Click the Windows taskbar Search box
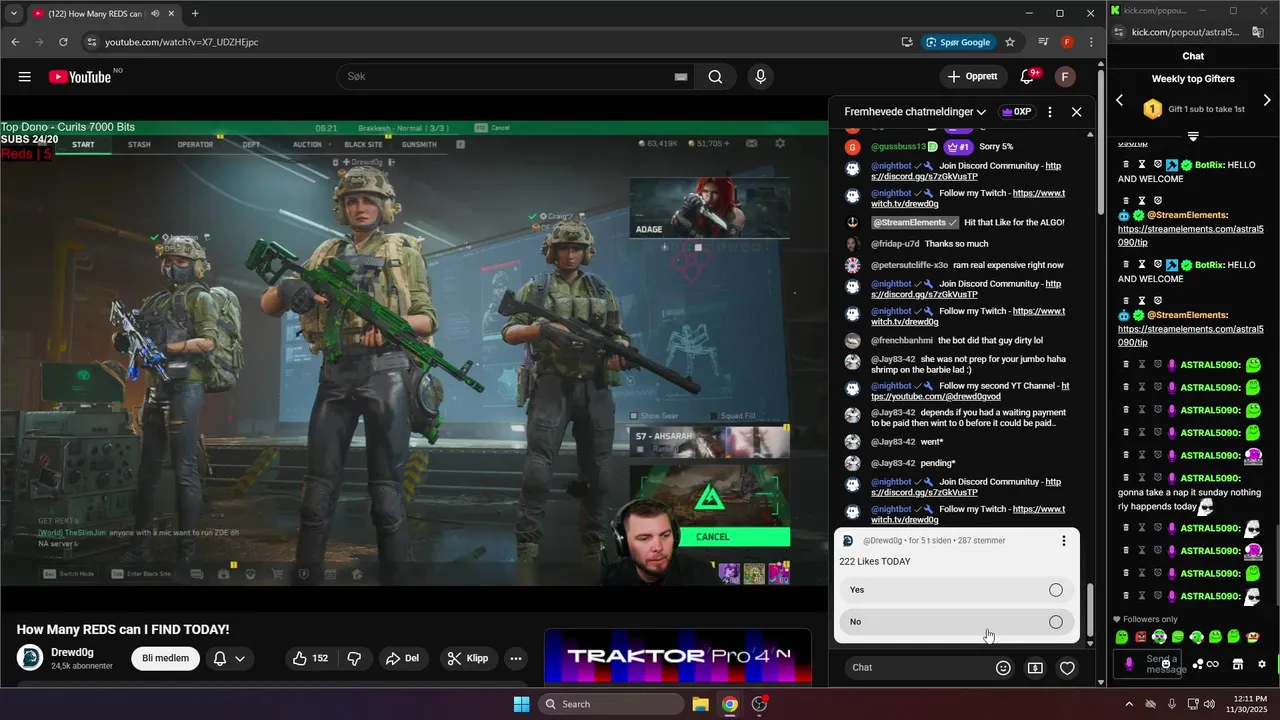This screenshot has height=720, width=1280. pos(611,704)
